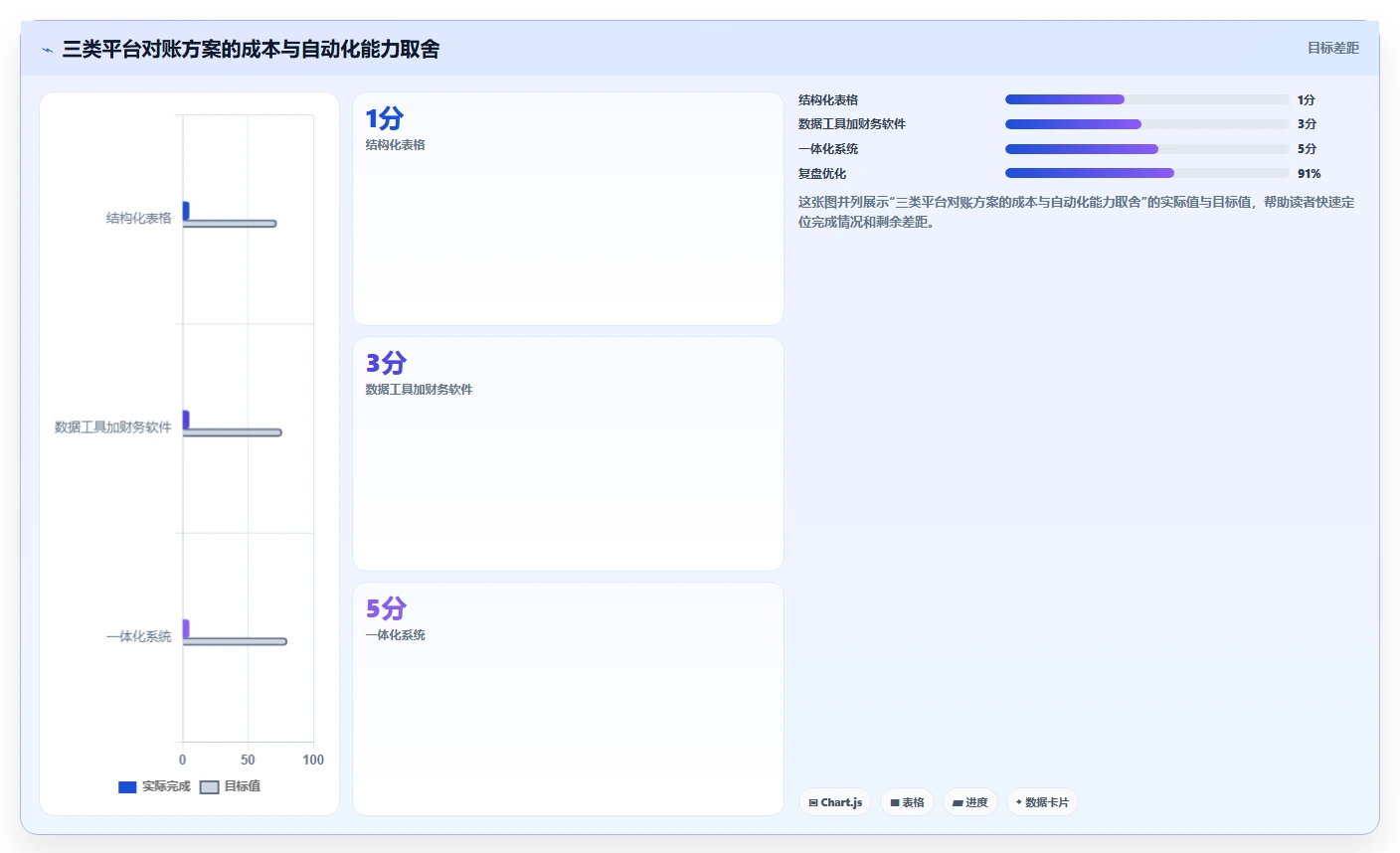The image size is (1400, 853).
Task: Click the 5分 value beside the progress list
Action: (1307, 149)
